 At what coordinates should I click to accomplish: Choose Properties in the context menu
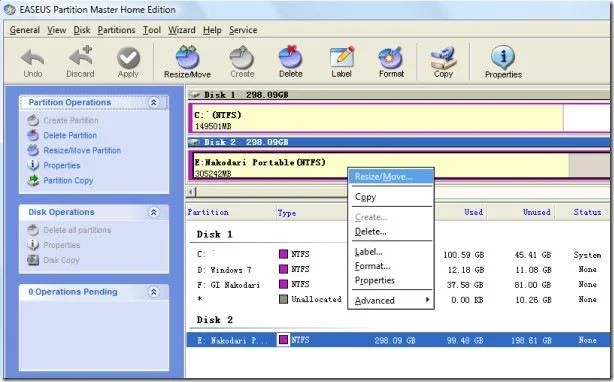pyautogui.click(x=391, y=280)
